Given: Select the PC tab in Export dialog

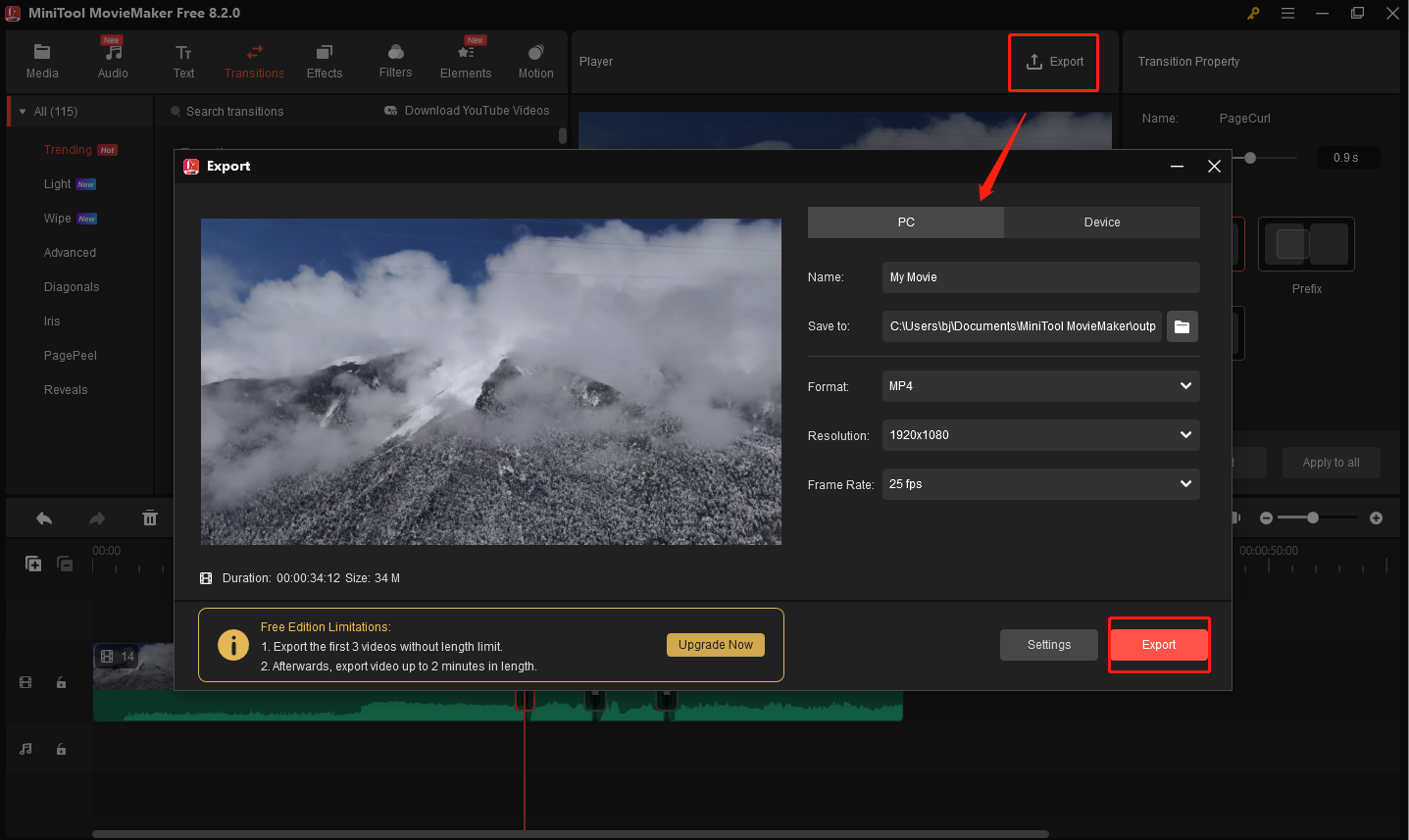Looking at the screenshot, I should click(x=906, y=222).
